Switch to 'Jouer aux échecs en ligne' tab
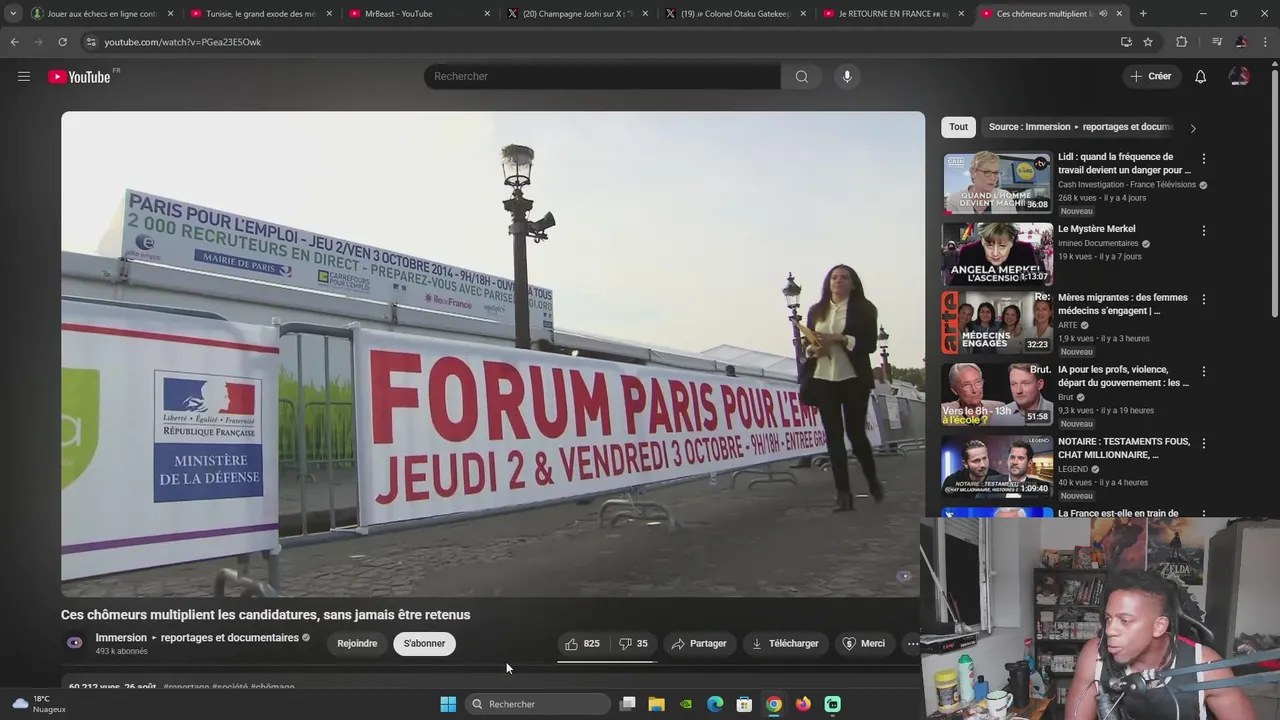1280x720 pixels. tap(102, 14)
